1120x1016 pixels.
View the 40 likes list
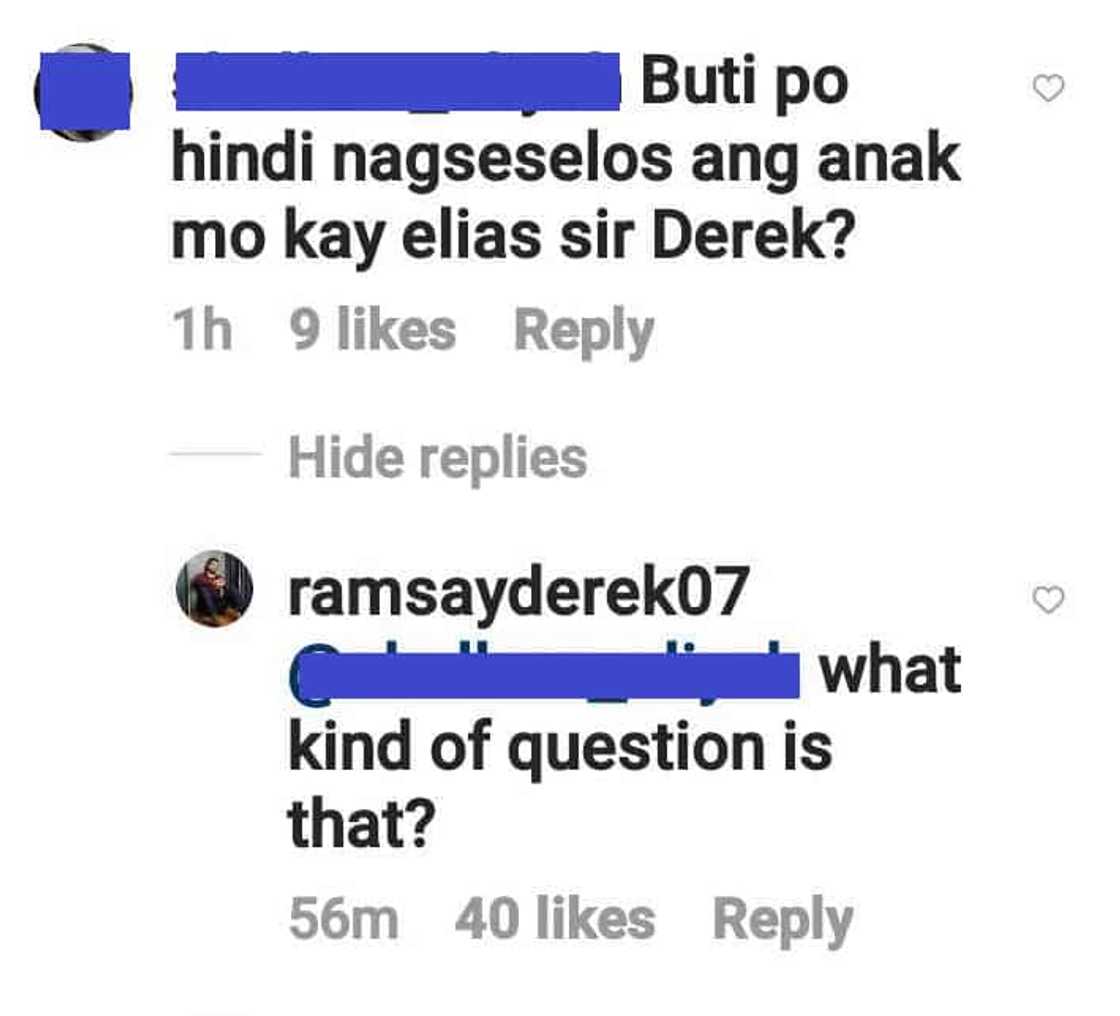[554, 919]
